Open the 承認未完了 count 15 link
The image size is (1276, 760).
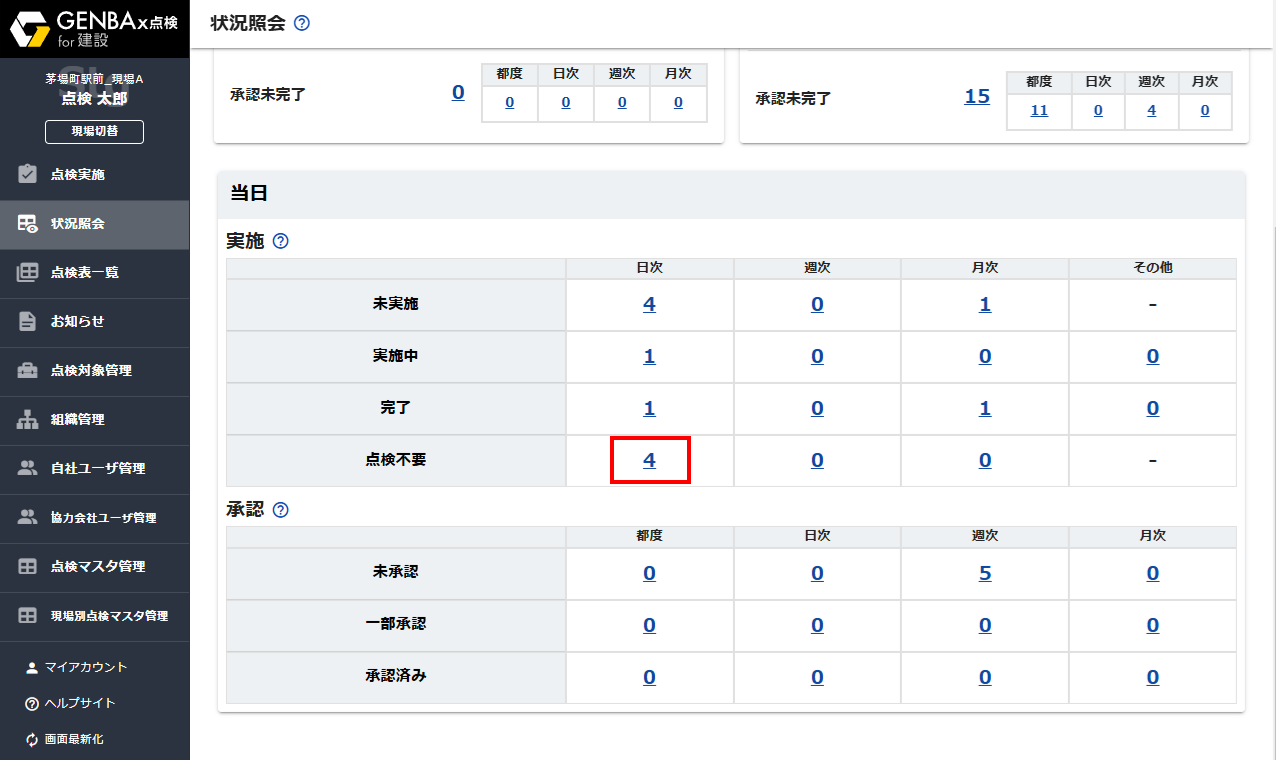[976, 96]
